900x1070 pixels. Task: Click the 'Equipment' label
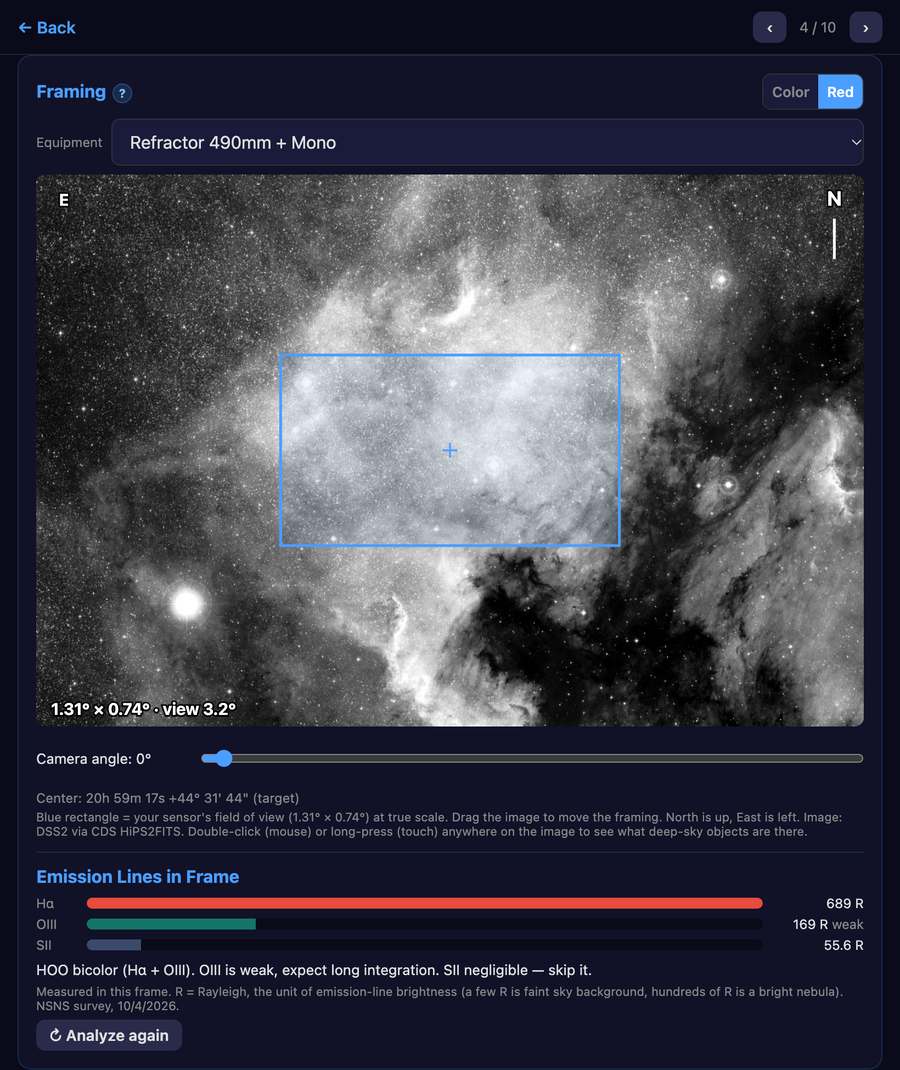(69, 143)
